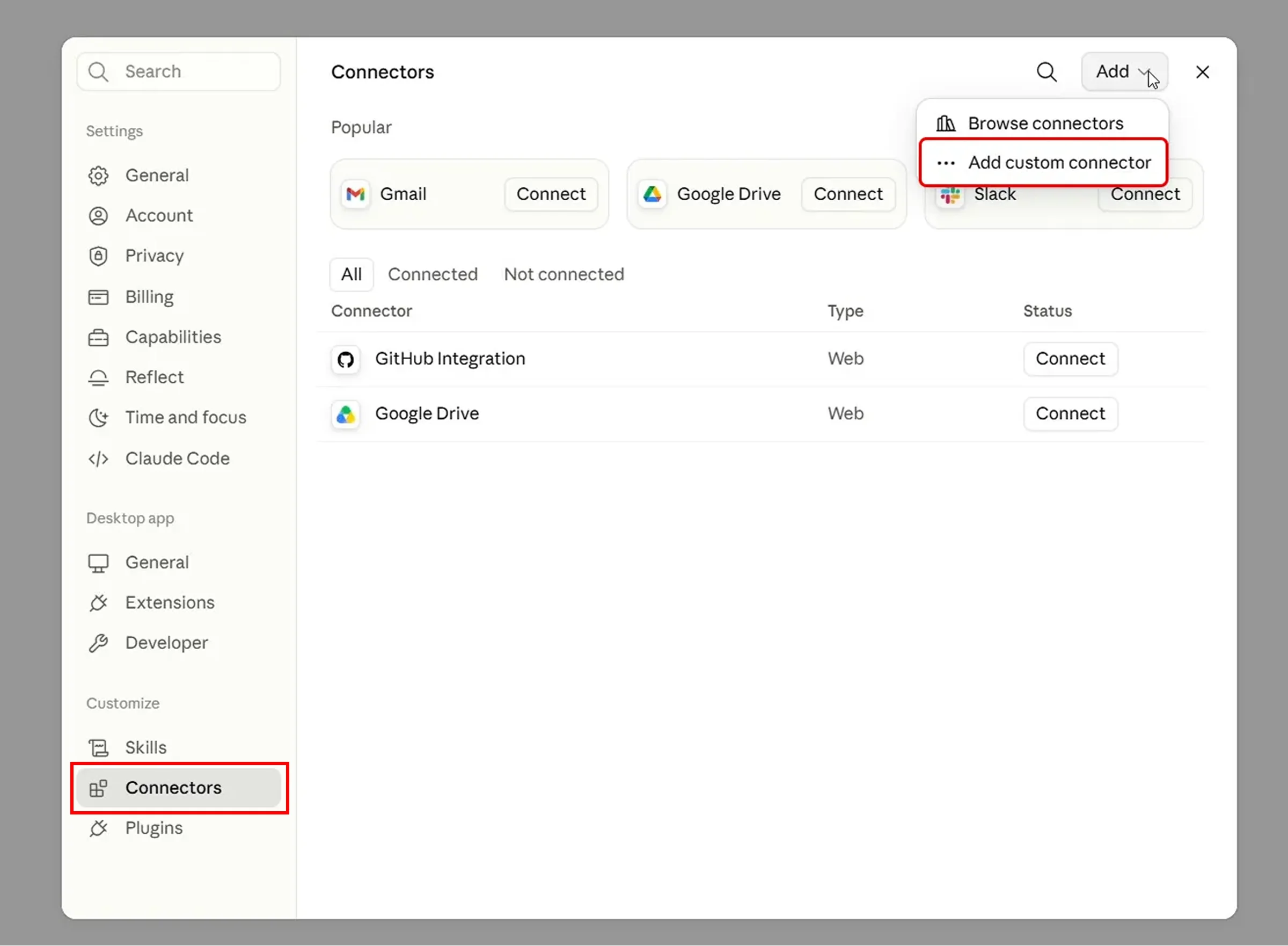Screen dimensions: 1288x946
Task: Click the Web type in GitHub row
Action: click(845, 359)
